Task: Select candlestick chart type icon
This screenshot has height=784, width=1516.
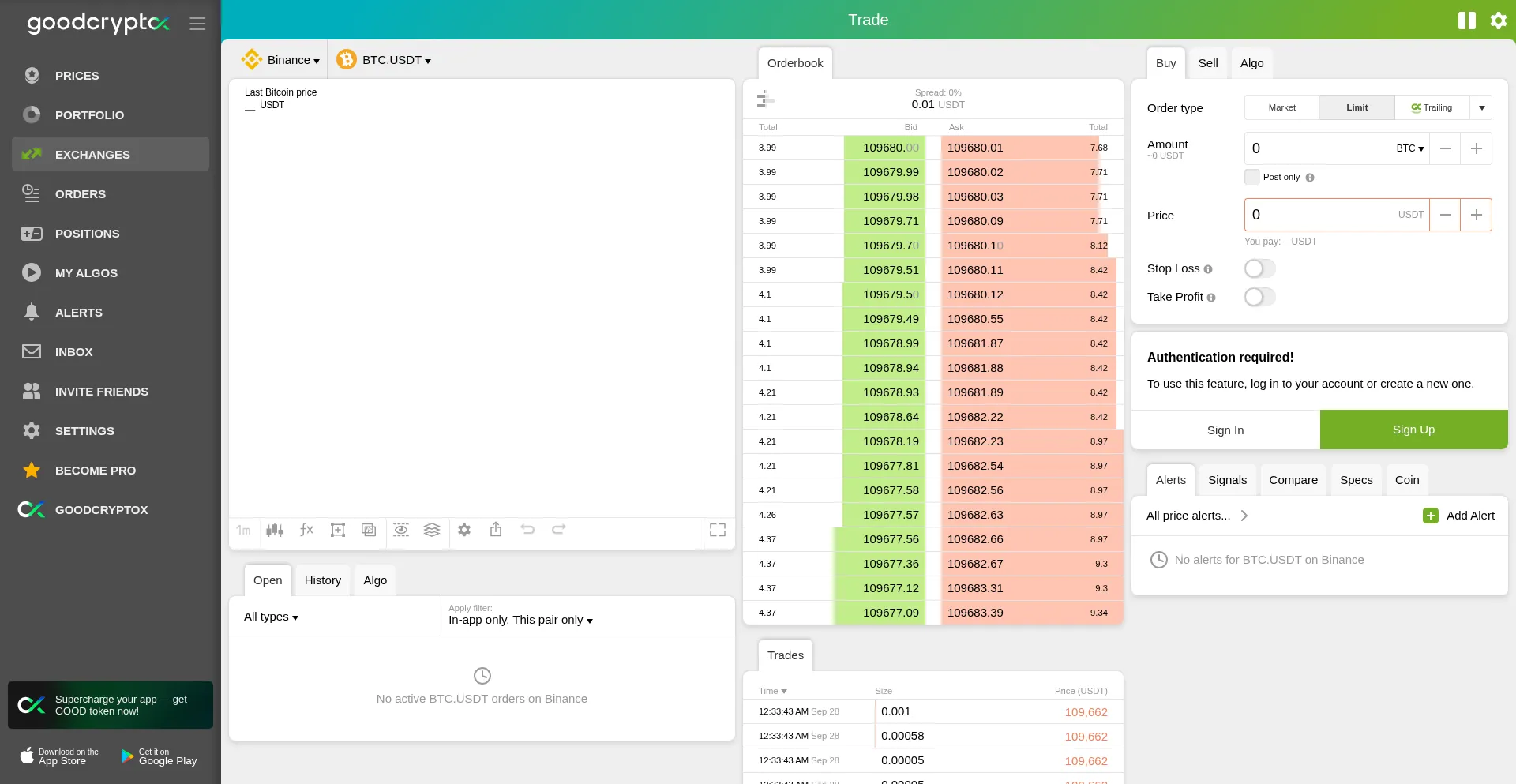Action: tap(275, 530)
